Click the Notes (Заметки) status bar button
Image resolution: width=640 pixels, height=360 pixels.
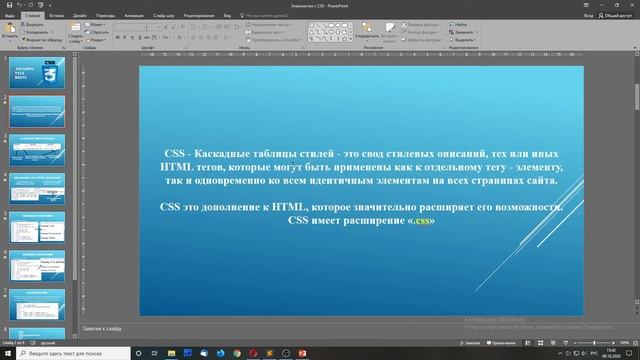click(469, 343)
